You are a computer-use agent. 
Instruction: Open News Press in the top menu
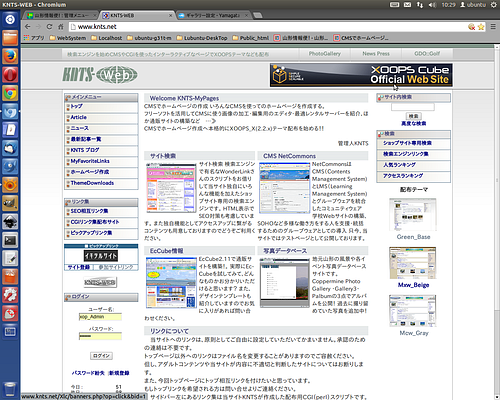[376, 54]
